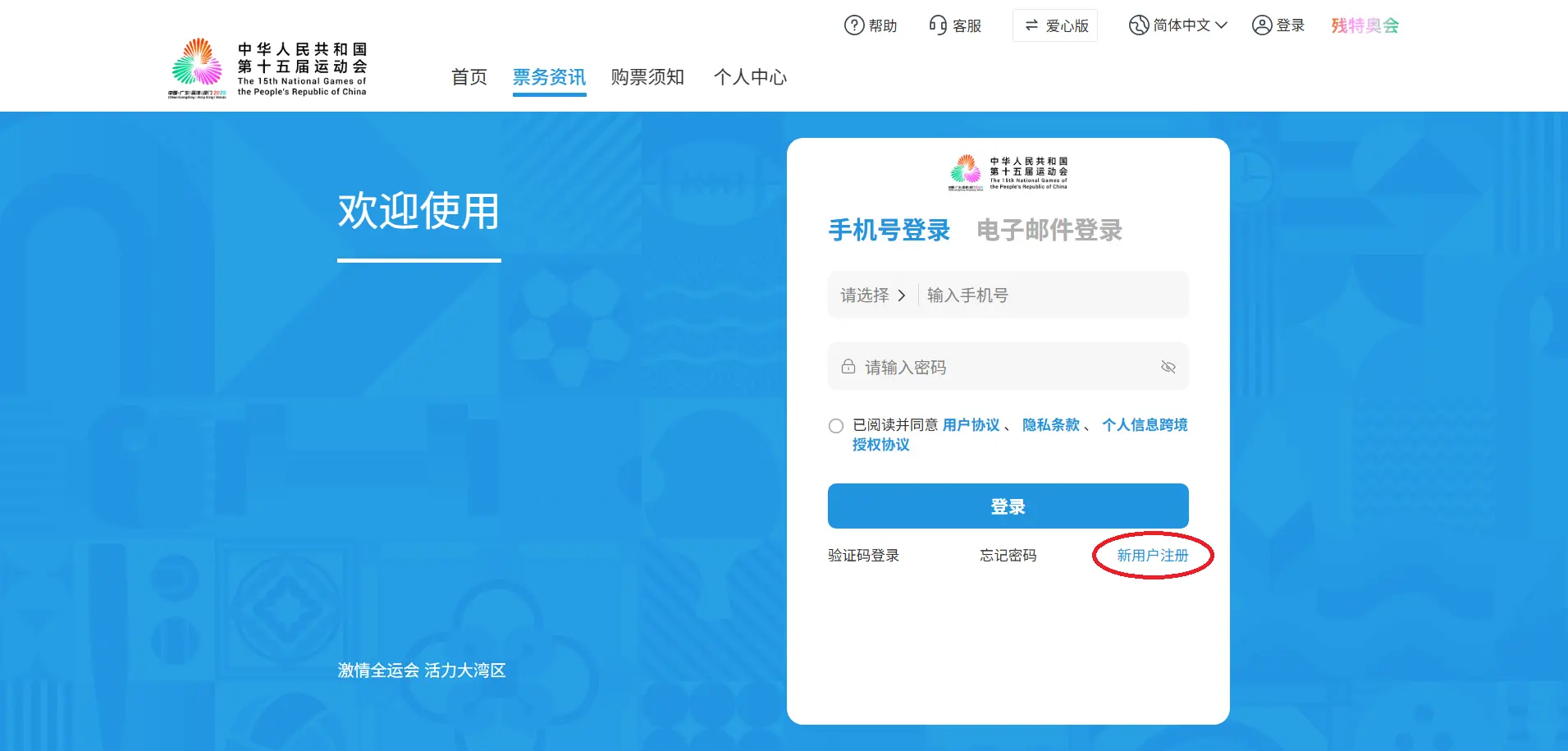
Task: Open 用户协议 link
Action: click(x=971, y=425)
